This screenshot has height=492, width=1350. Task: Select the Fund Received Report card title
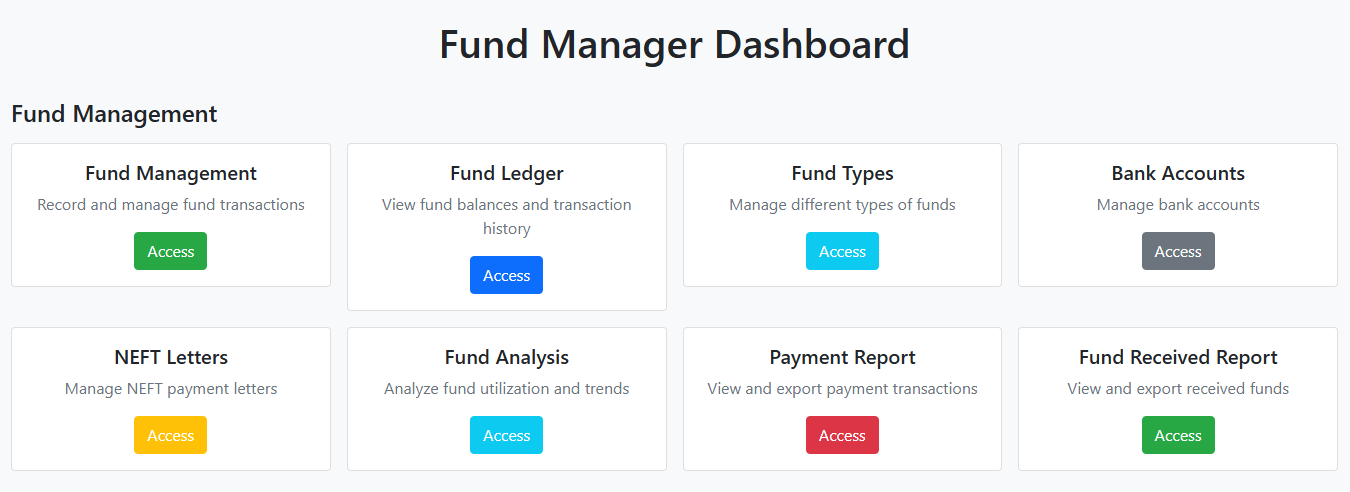click(x=1178, y=358)
